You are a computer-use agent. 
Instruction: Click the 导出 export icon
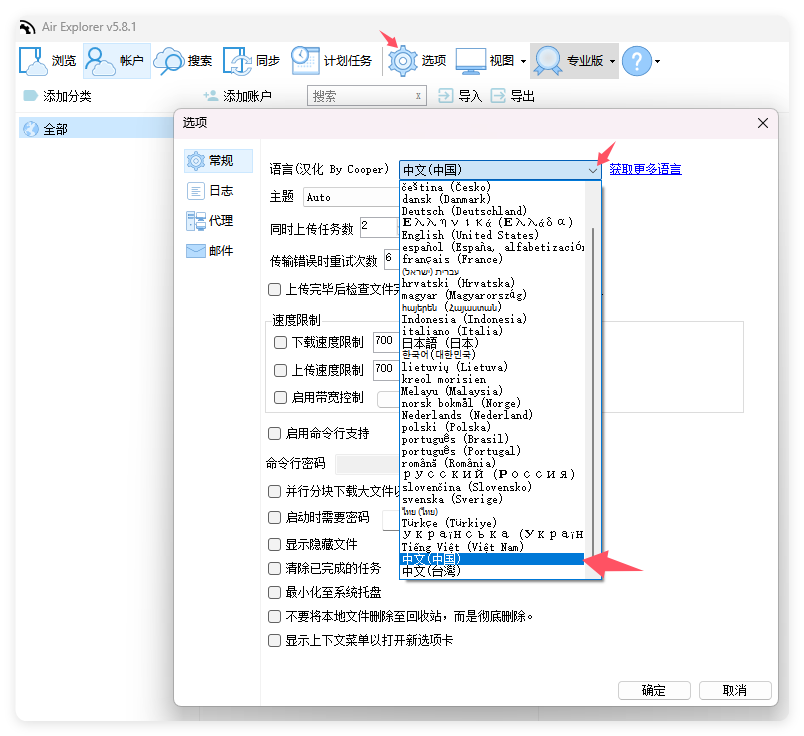click(x=498, y=96)
